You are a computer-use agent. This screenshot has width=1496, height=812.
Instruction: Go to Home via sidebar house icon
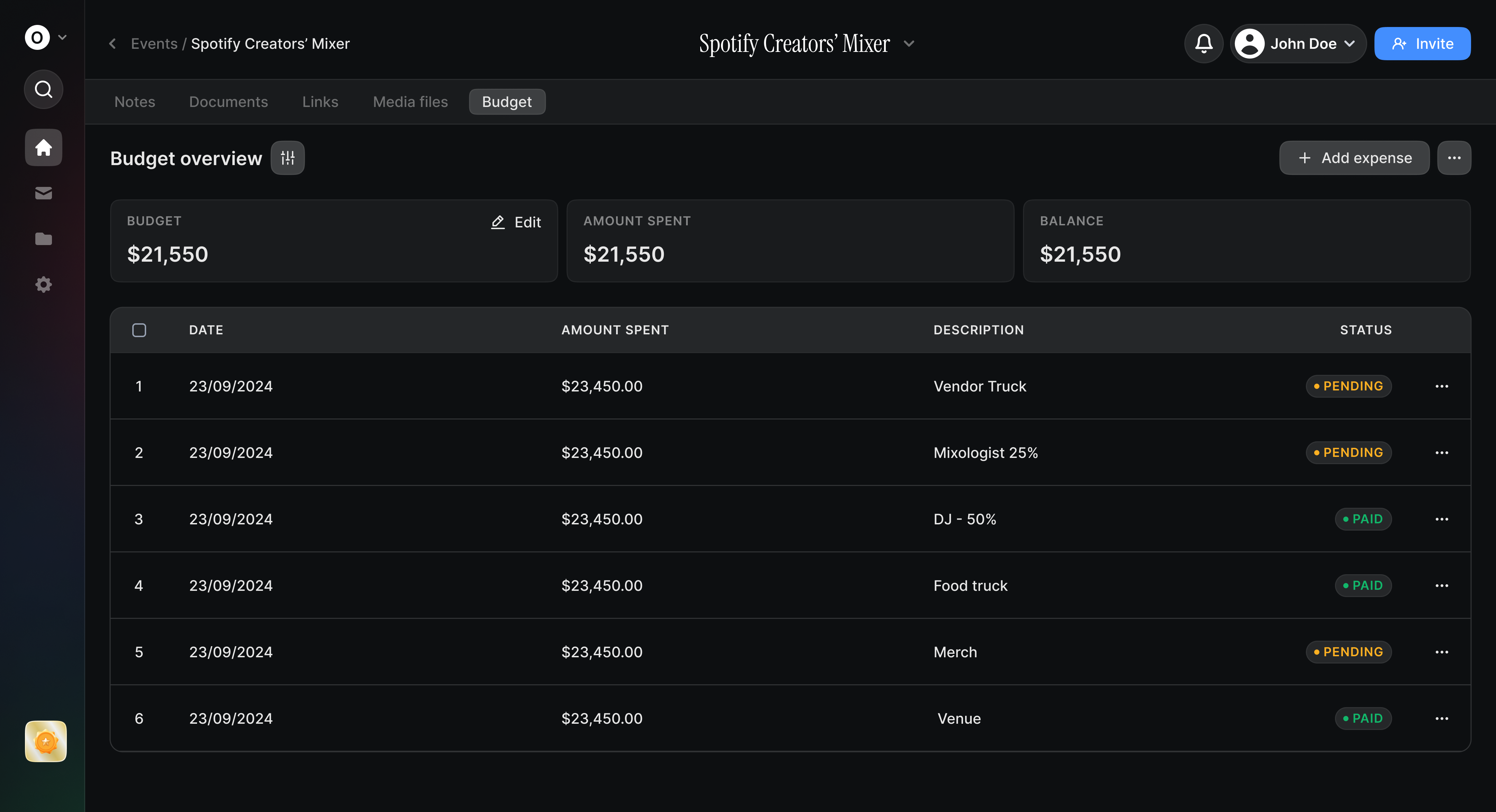(43, 147)
